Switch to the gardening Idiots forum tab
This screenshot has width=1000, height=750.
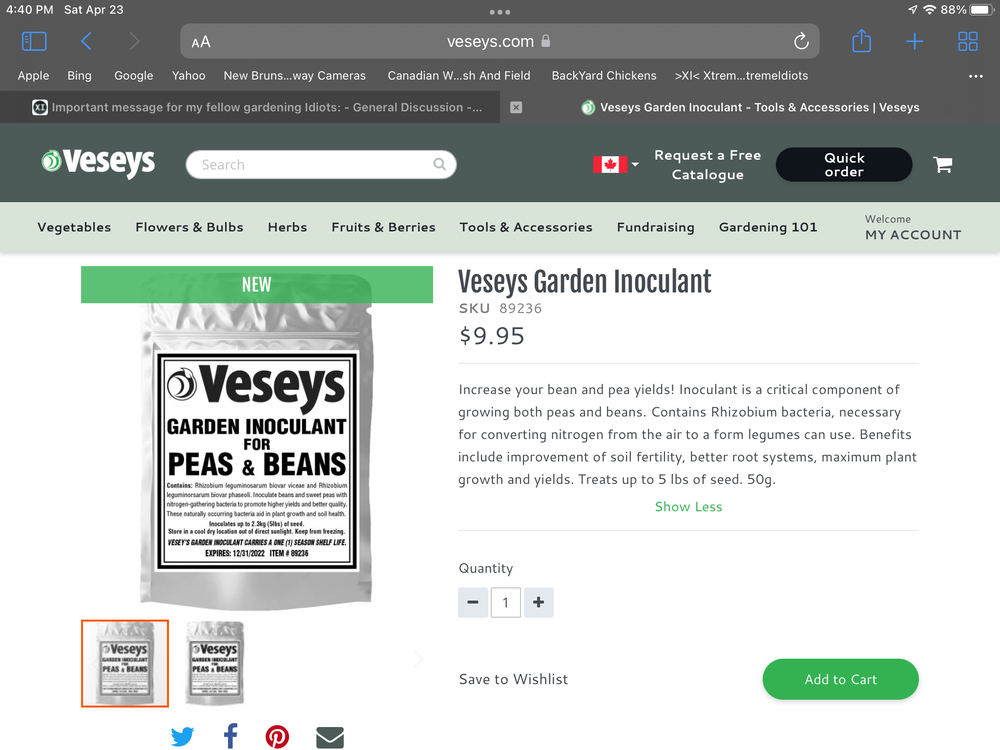257,107
